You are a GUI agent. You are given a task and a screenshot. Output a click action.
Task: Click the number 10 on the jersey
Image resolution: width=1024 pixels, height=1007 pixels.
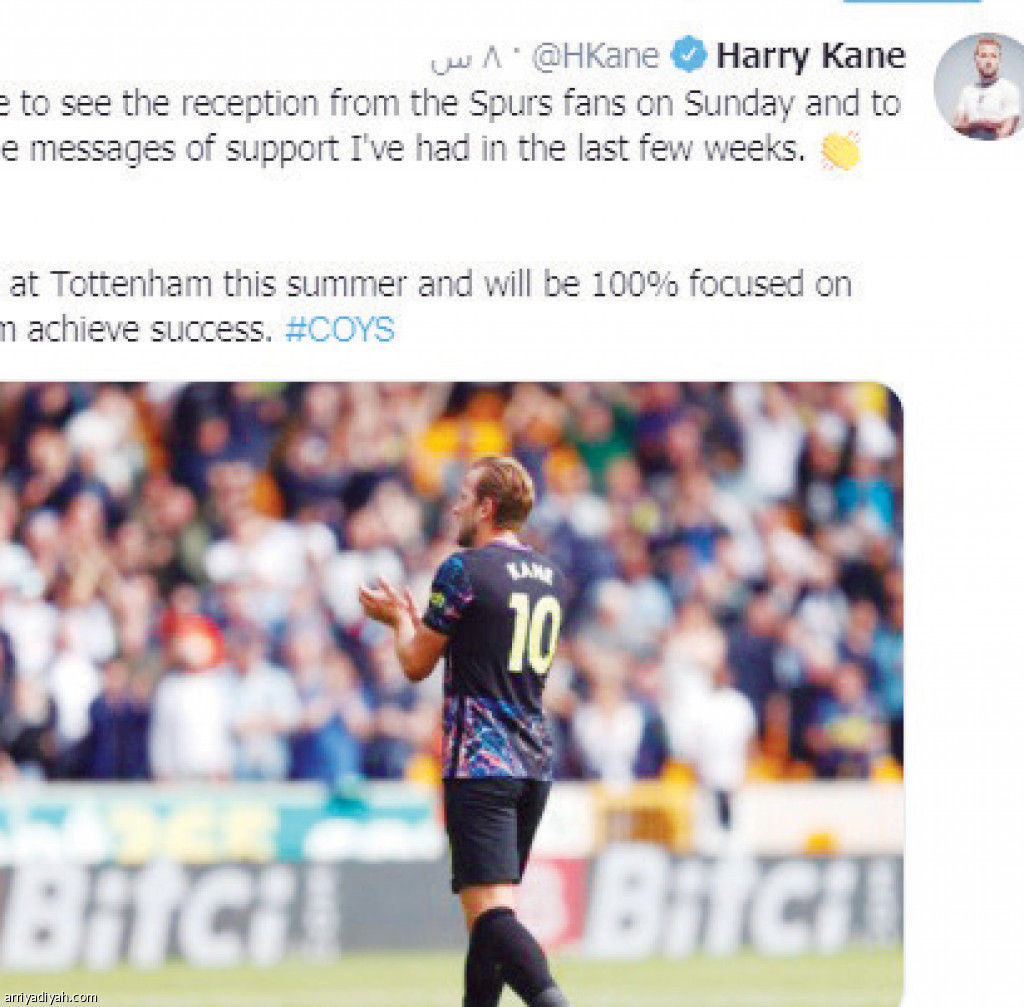[534, 633]
